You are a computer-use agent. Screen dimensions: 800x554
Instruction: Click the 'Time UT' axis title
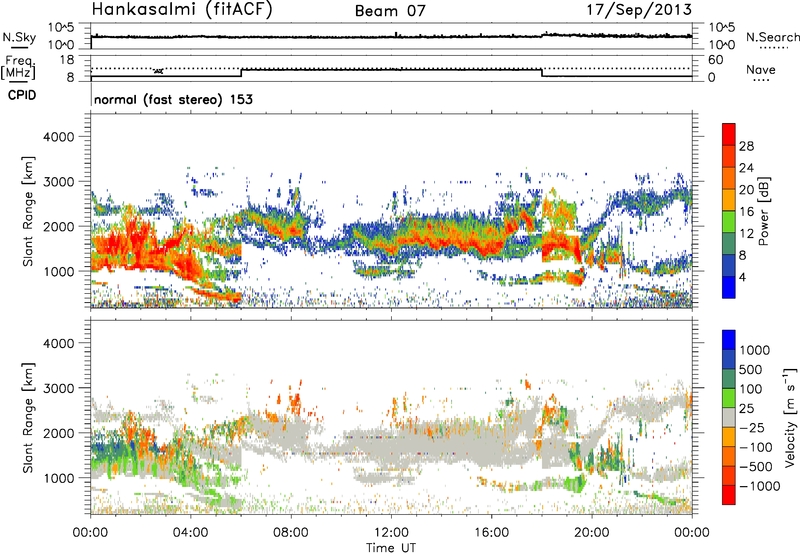391,548
